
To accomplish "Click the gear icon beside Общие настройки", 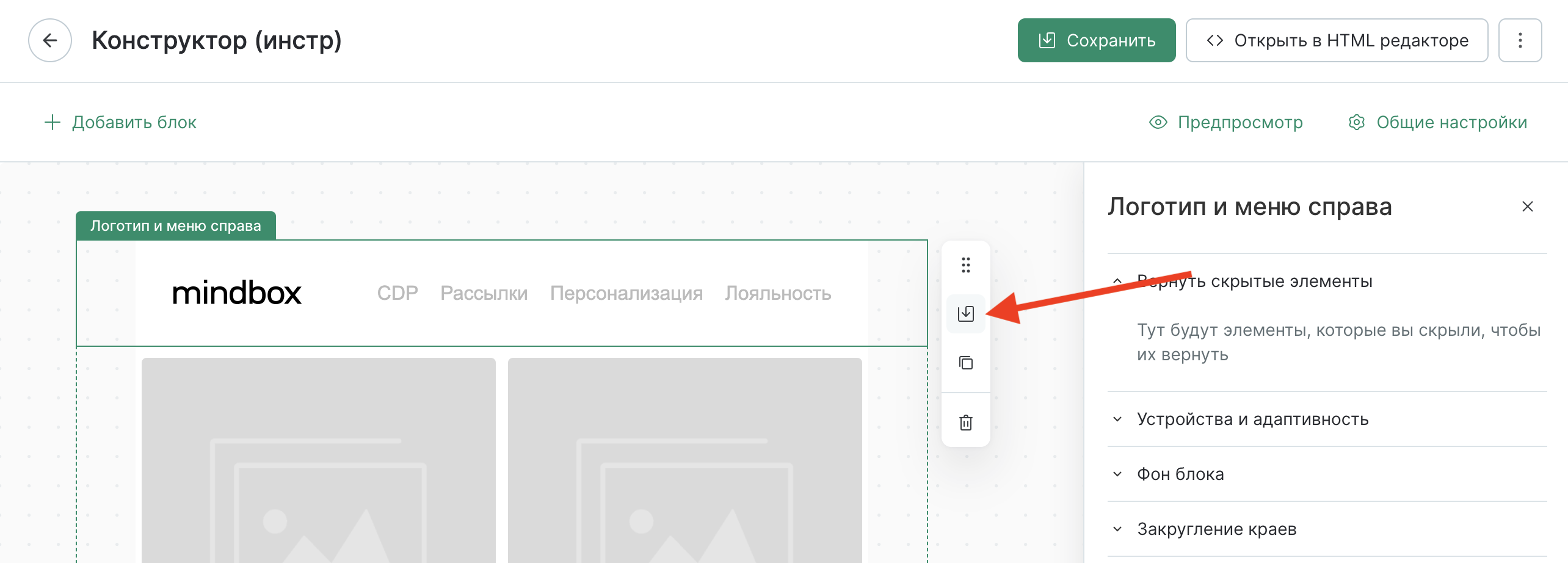I will [x=1357, y=122].
